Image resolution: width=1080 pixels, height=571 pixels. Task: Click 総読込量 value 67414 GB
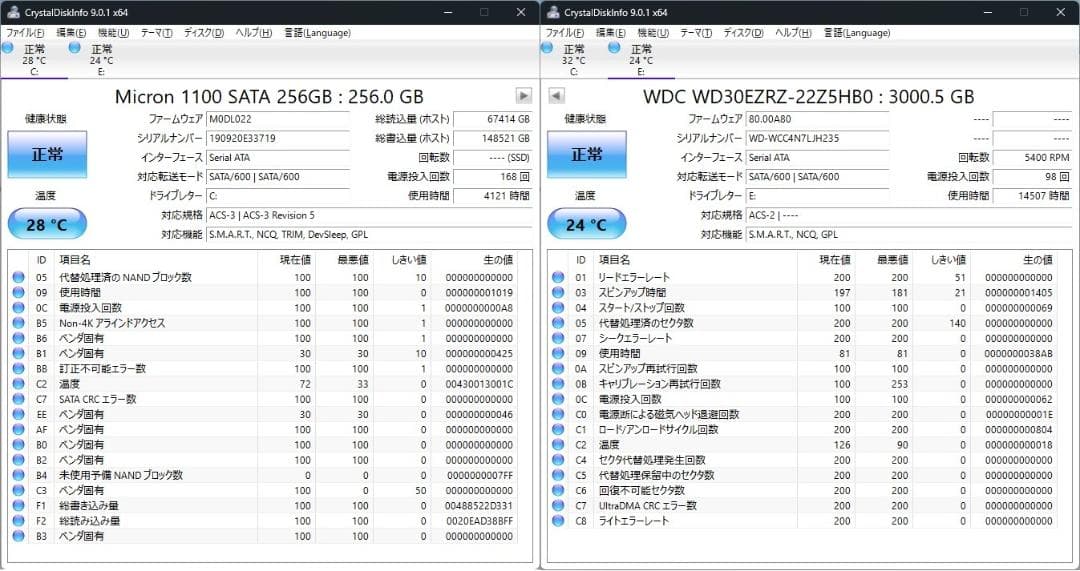pos(492,119)
